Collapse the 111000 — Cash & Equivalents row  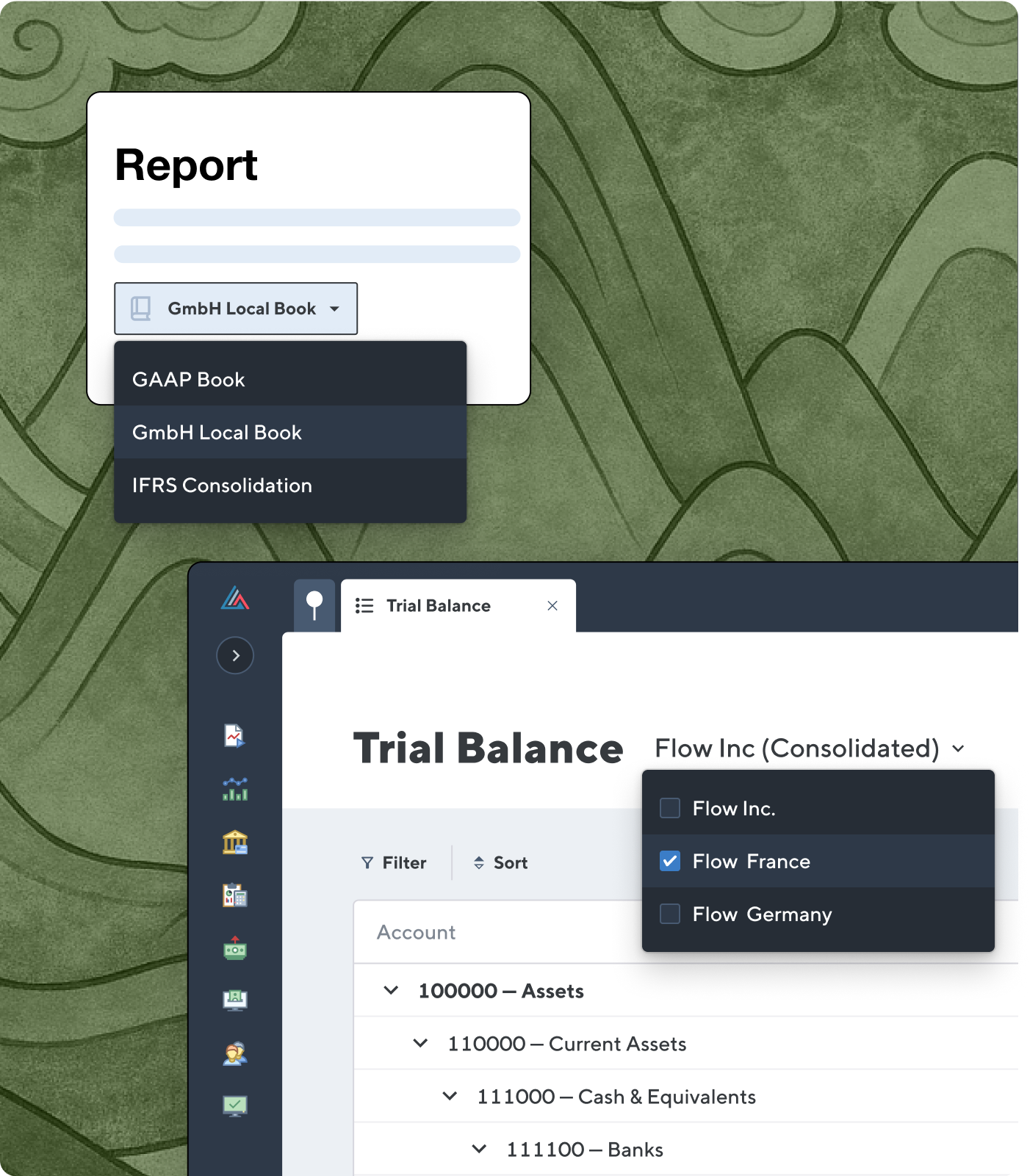click(x=450, y=1096)
